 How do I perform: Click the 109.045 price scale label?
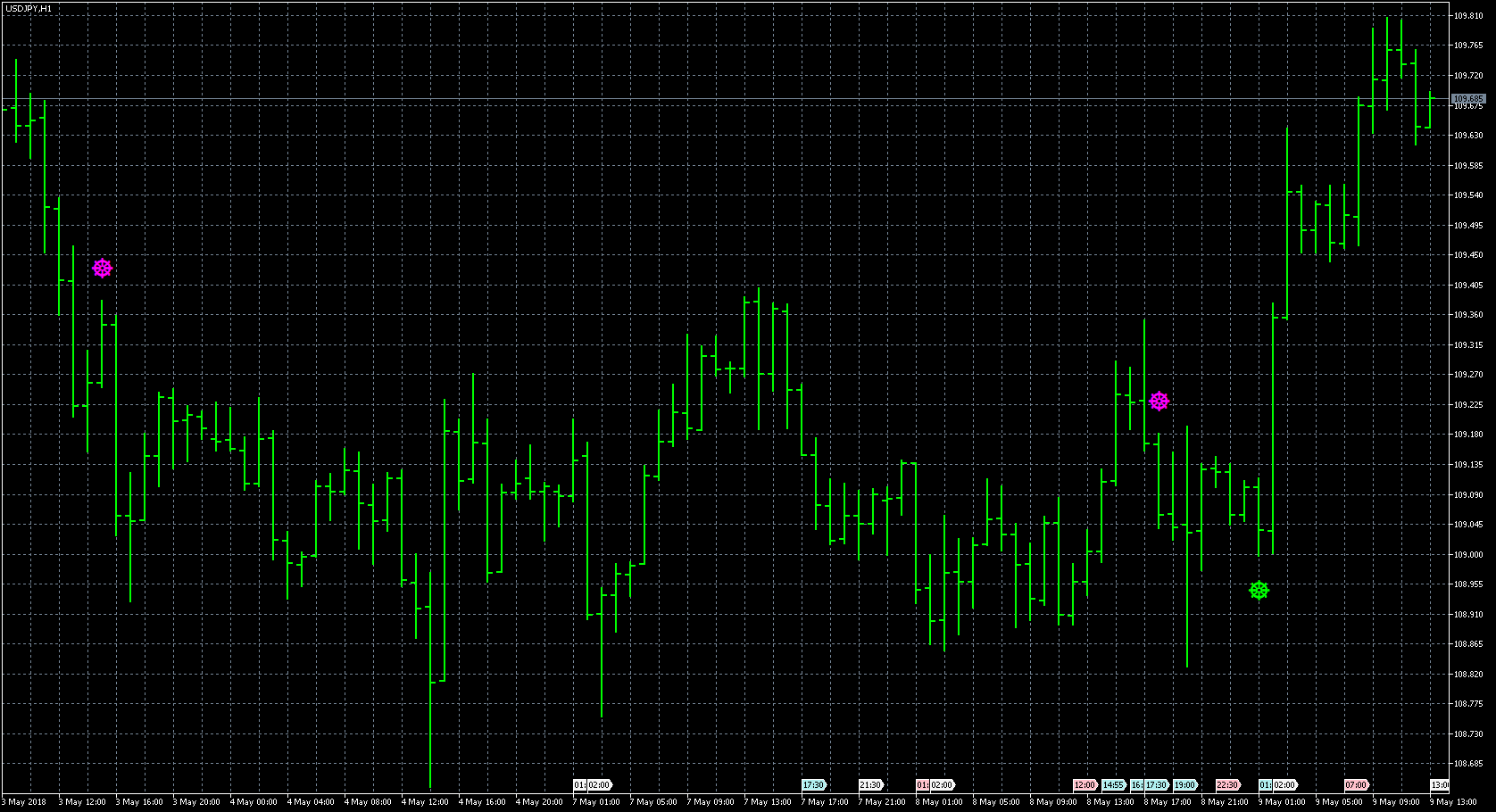pos(1468,524)
